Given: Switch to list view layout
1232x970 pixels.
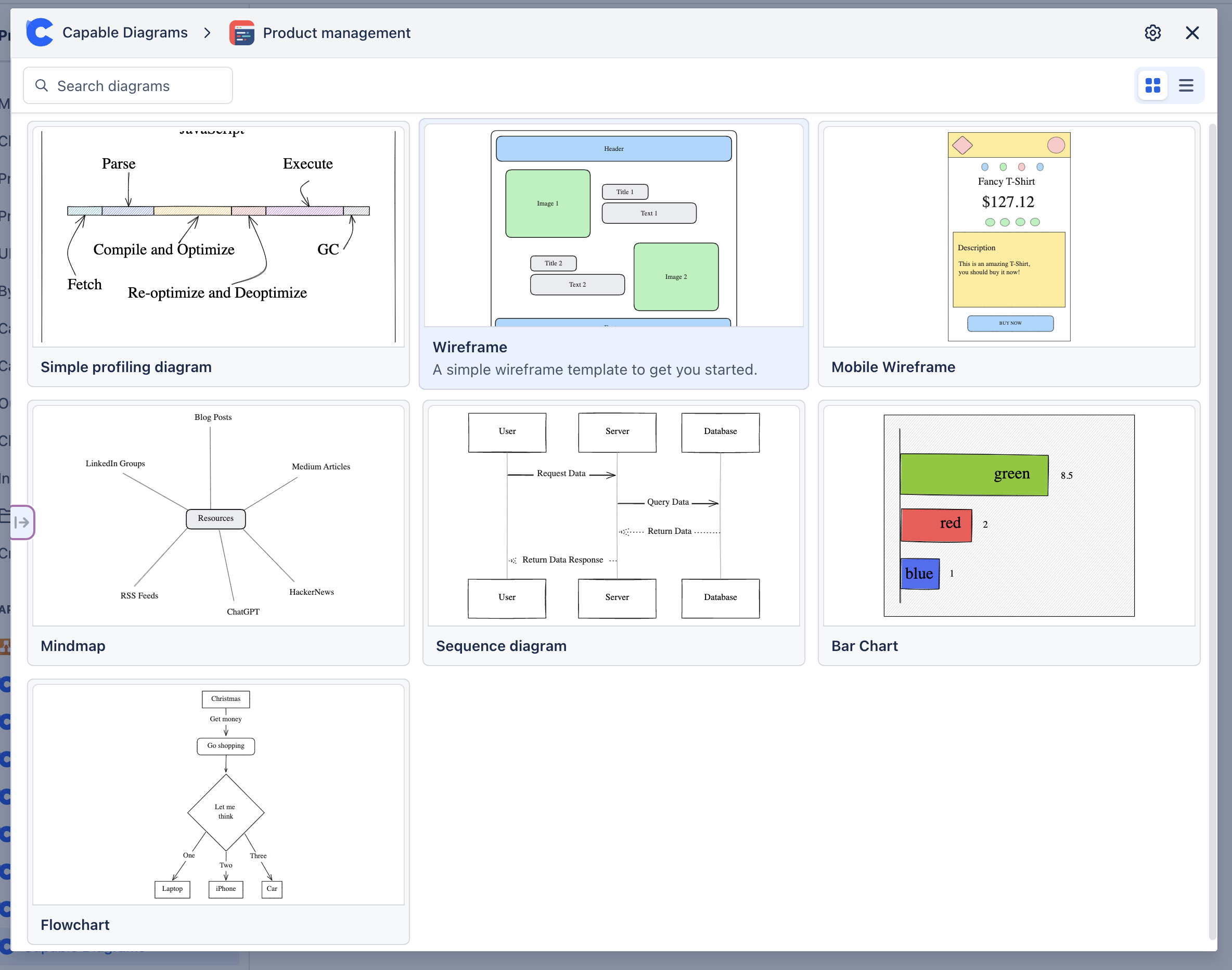Looking at the screenshot, I should point(1186,86).
